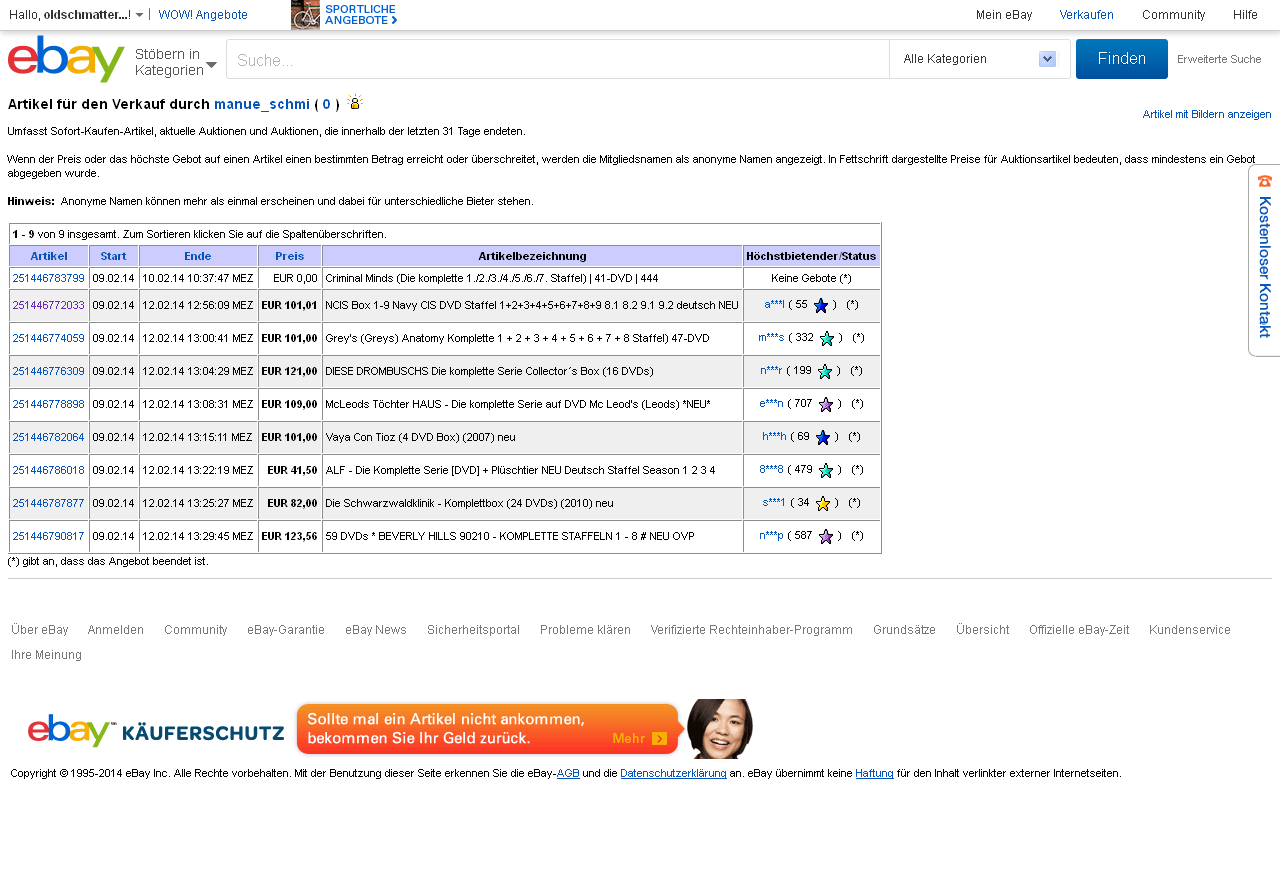Open the Community top menu

pos(1173,15)
